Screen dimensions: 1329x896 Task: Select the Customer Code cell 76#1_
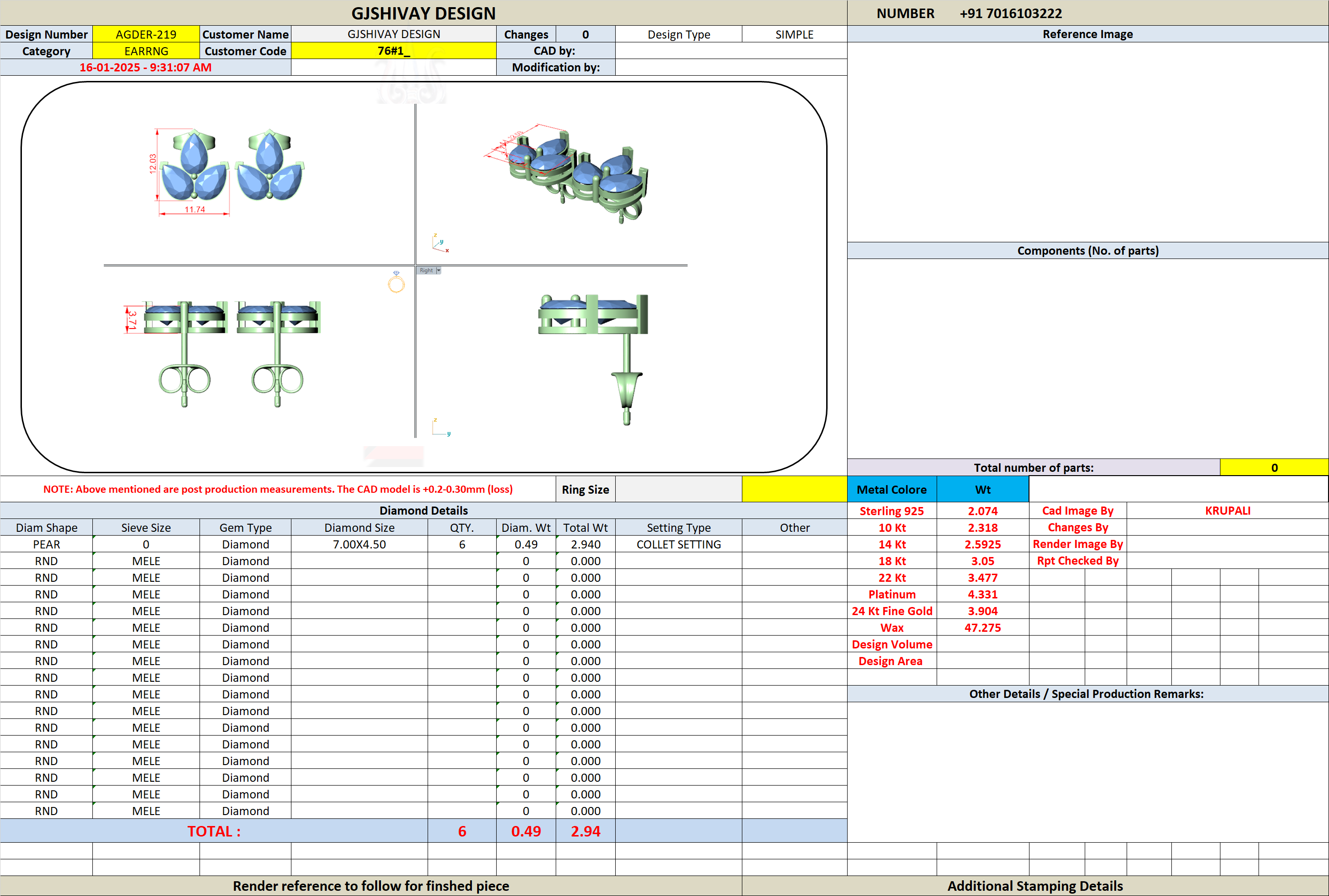pos(394,51)
